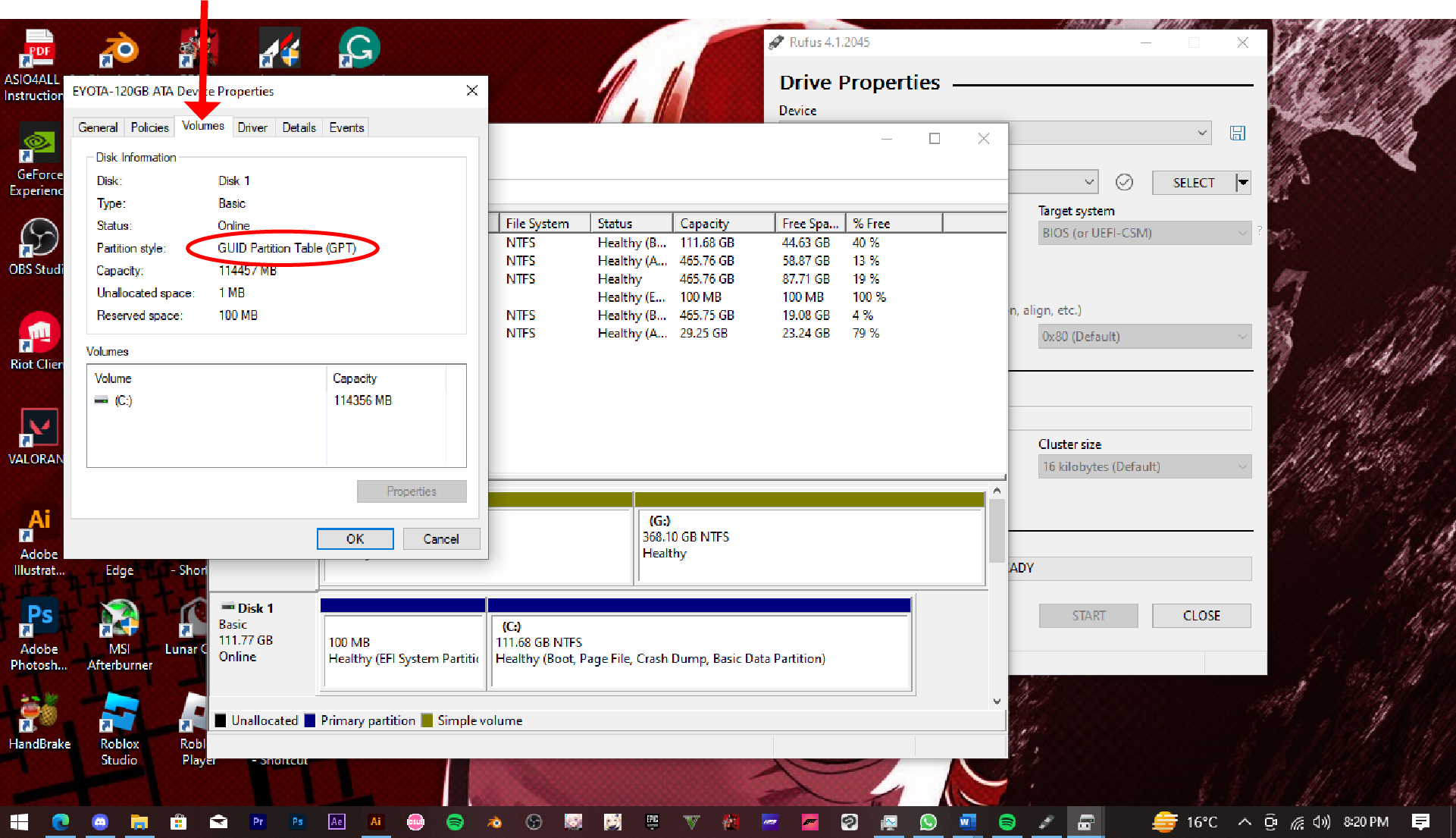Open Microsoft Word from the taskbar
The image size is (1456, 838).
pos(967,822)
